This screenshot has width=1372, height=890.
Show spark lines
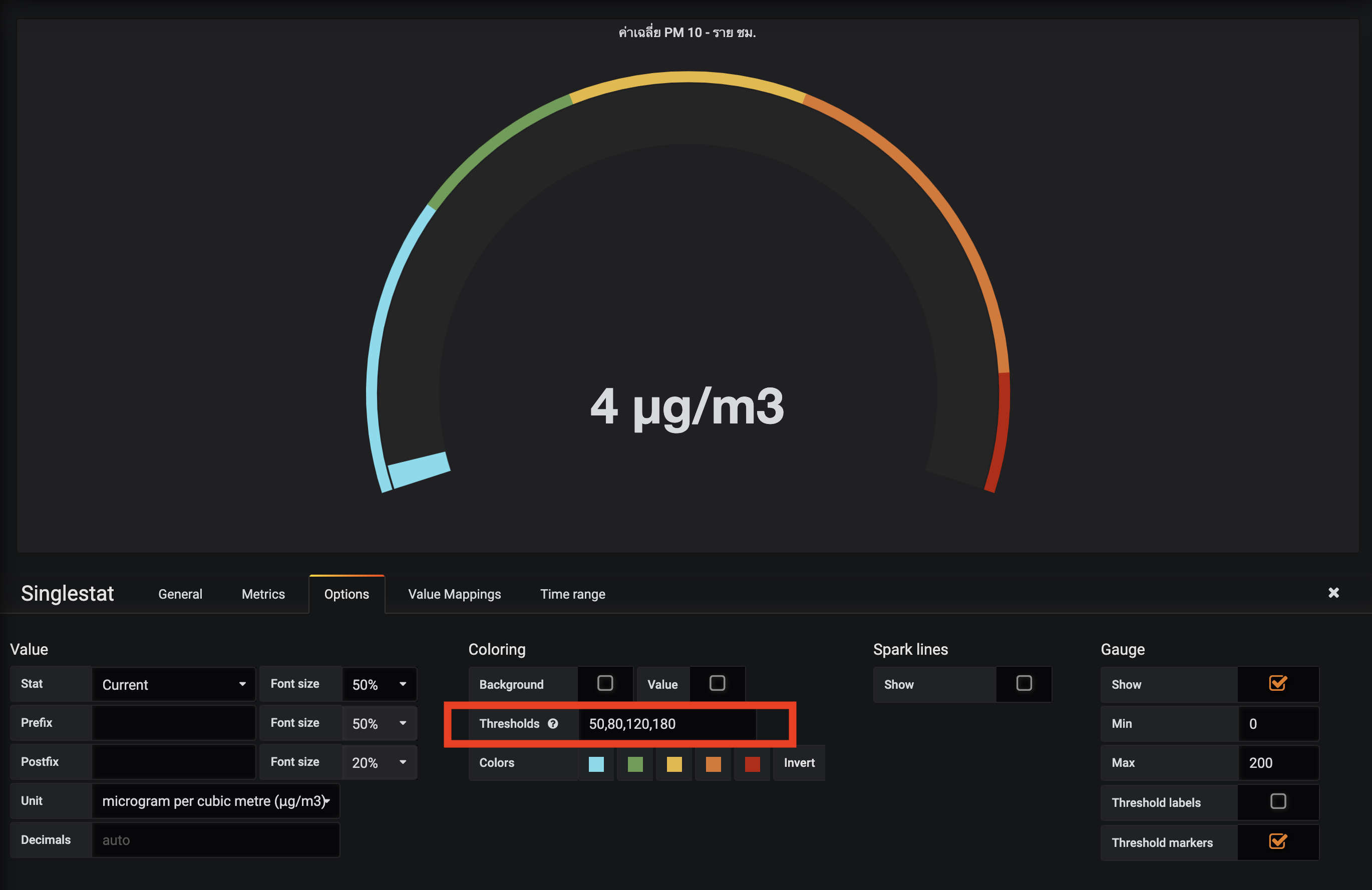point(1024,684)
